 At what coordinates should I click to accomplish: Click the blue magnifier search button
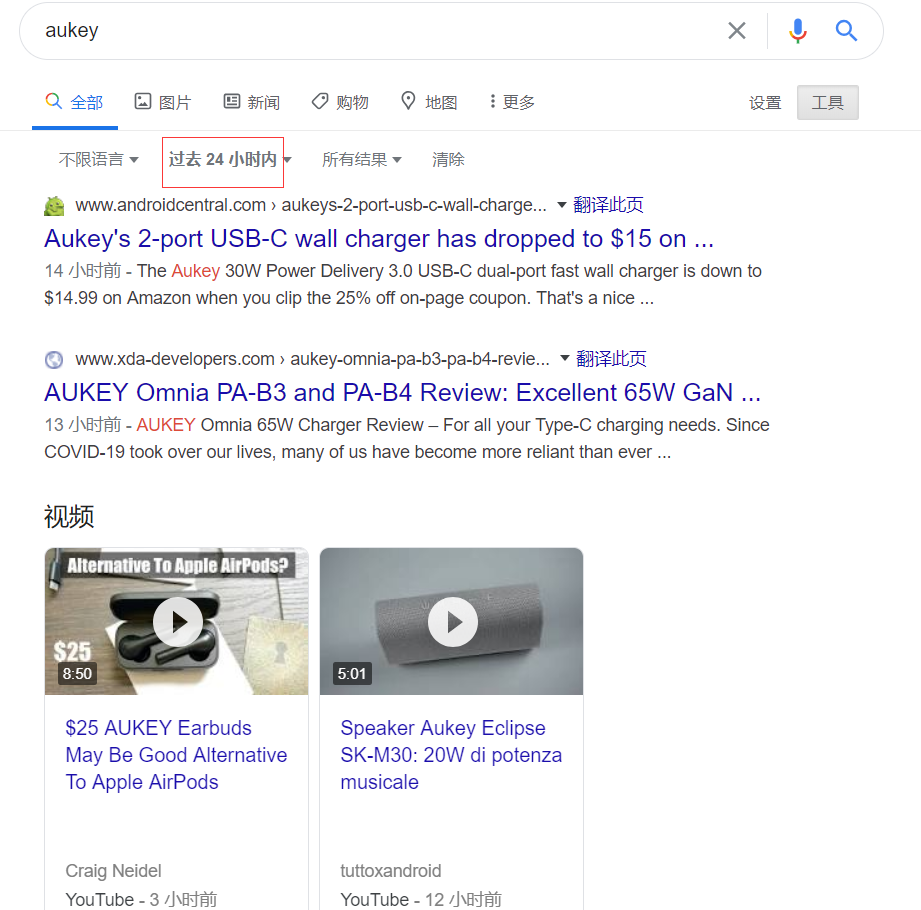click(846, 31)
